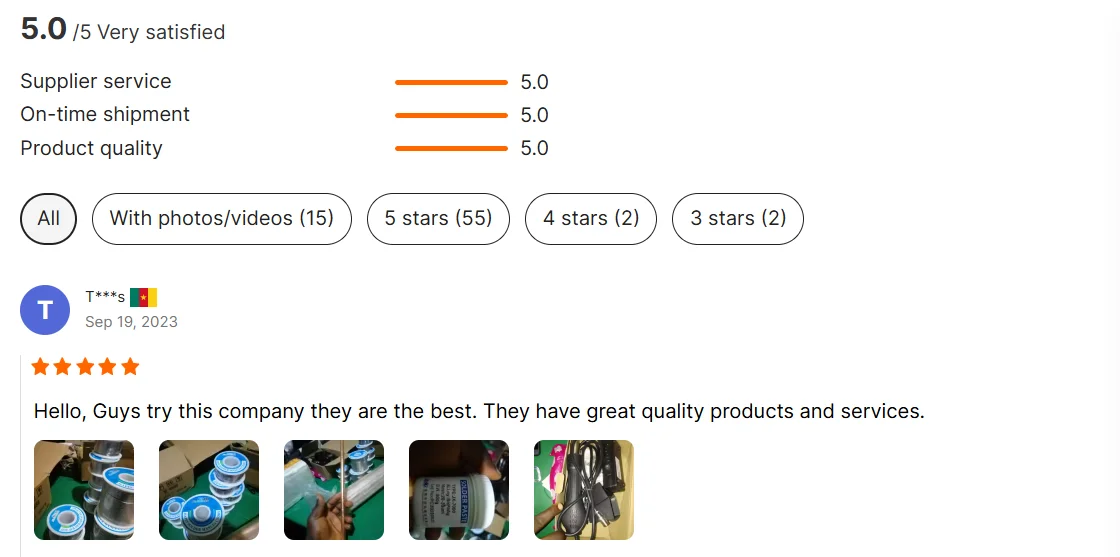The height and width of the screenshot is (557, 1120).
Task: Click the Supplier service rating bar
Action: click(451, 82)
